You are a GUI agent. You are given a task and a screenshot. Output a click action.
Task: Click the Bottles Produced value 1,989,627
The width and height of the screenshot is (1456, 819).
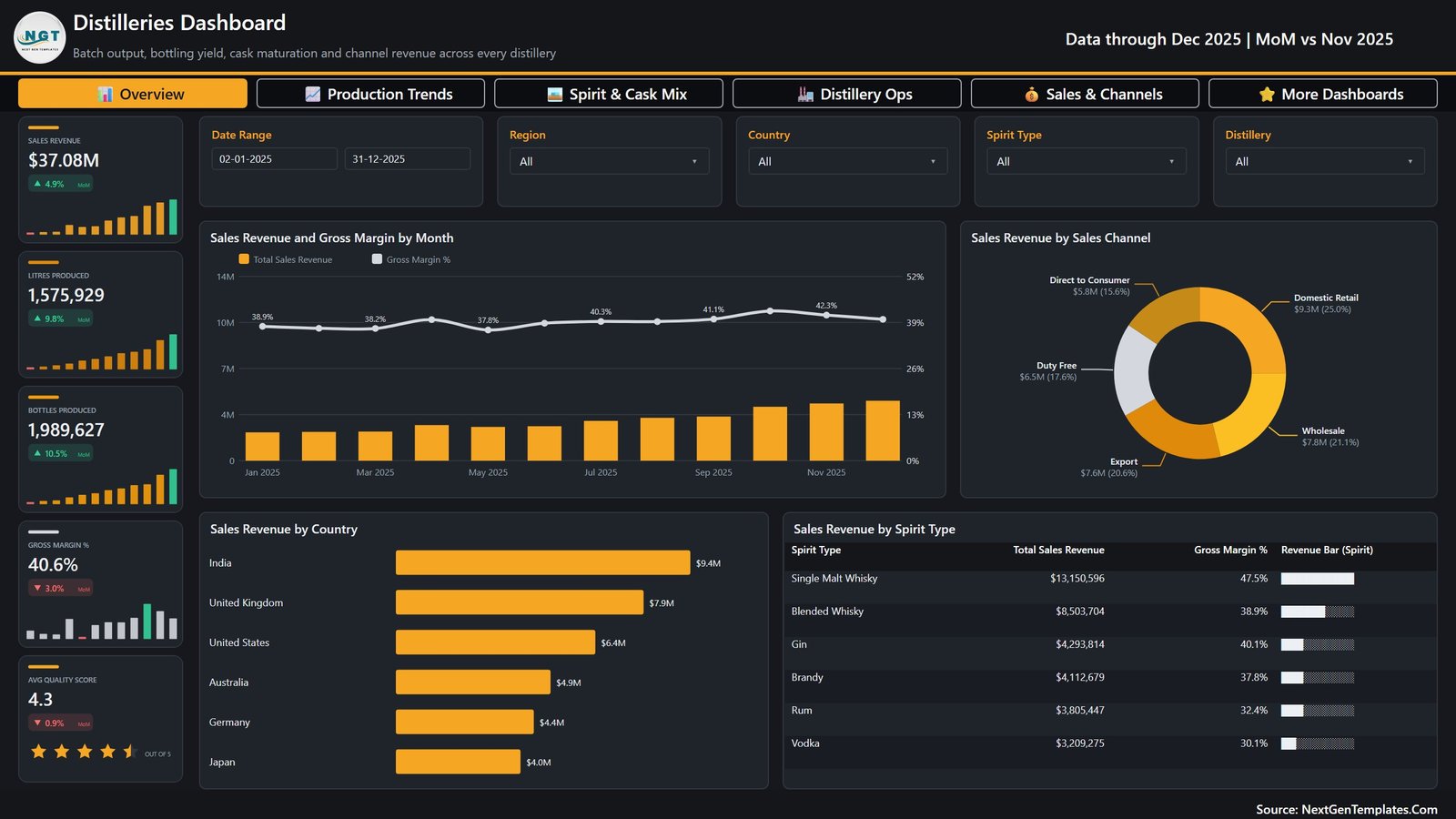point(66,430)
